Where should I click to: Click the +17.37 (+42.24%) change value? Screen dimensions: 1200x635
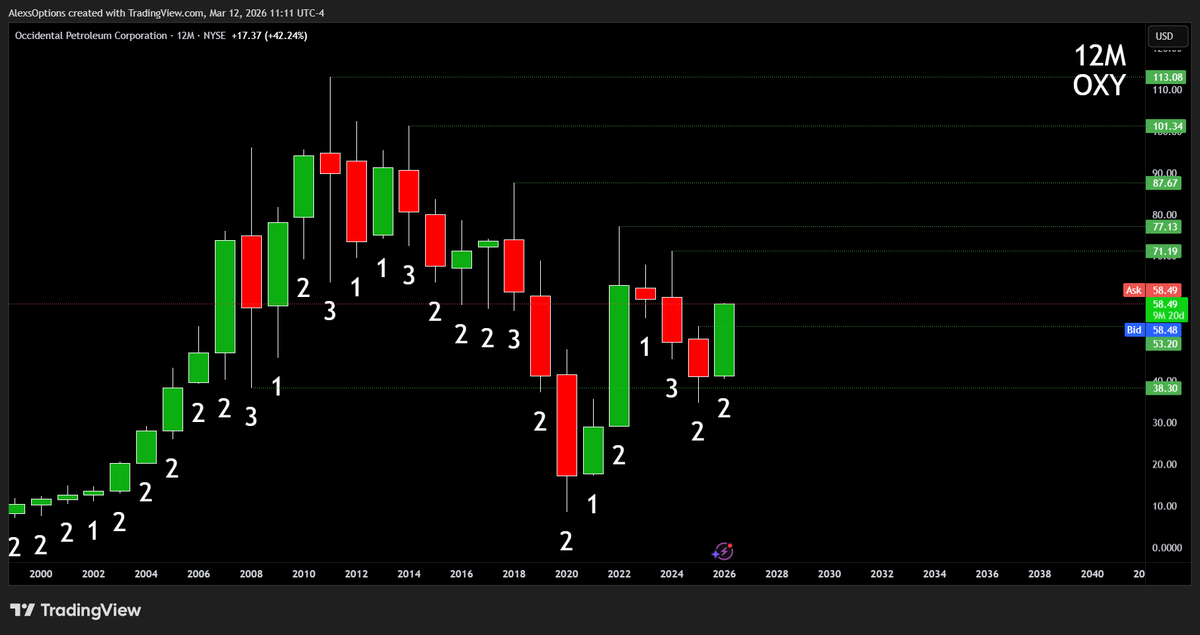pyautogui.click(x=267, y=36)
